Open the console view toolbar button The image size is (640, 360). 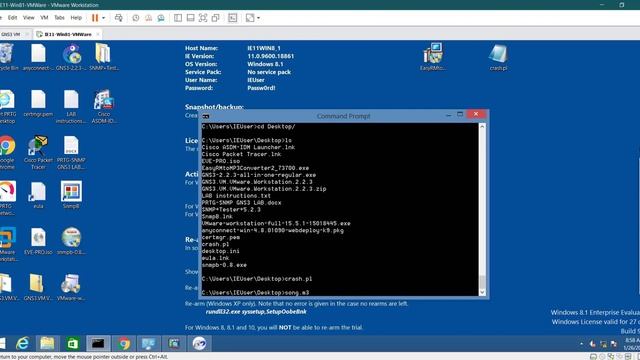[x=233, y=18]
